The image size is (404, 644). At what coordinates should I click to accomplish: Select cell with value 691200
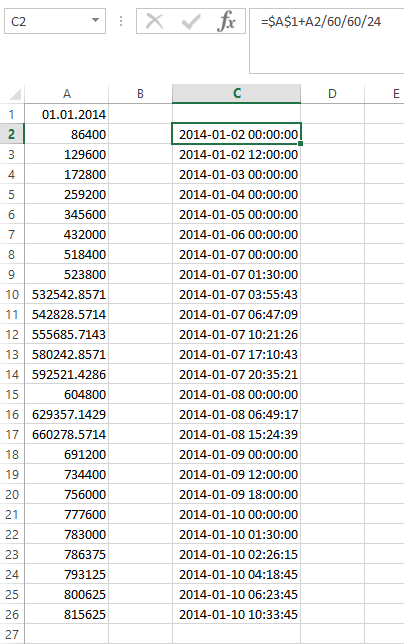(x=67, y=454)
